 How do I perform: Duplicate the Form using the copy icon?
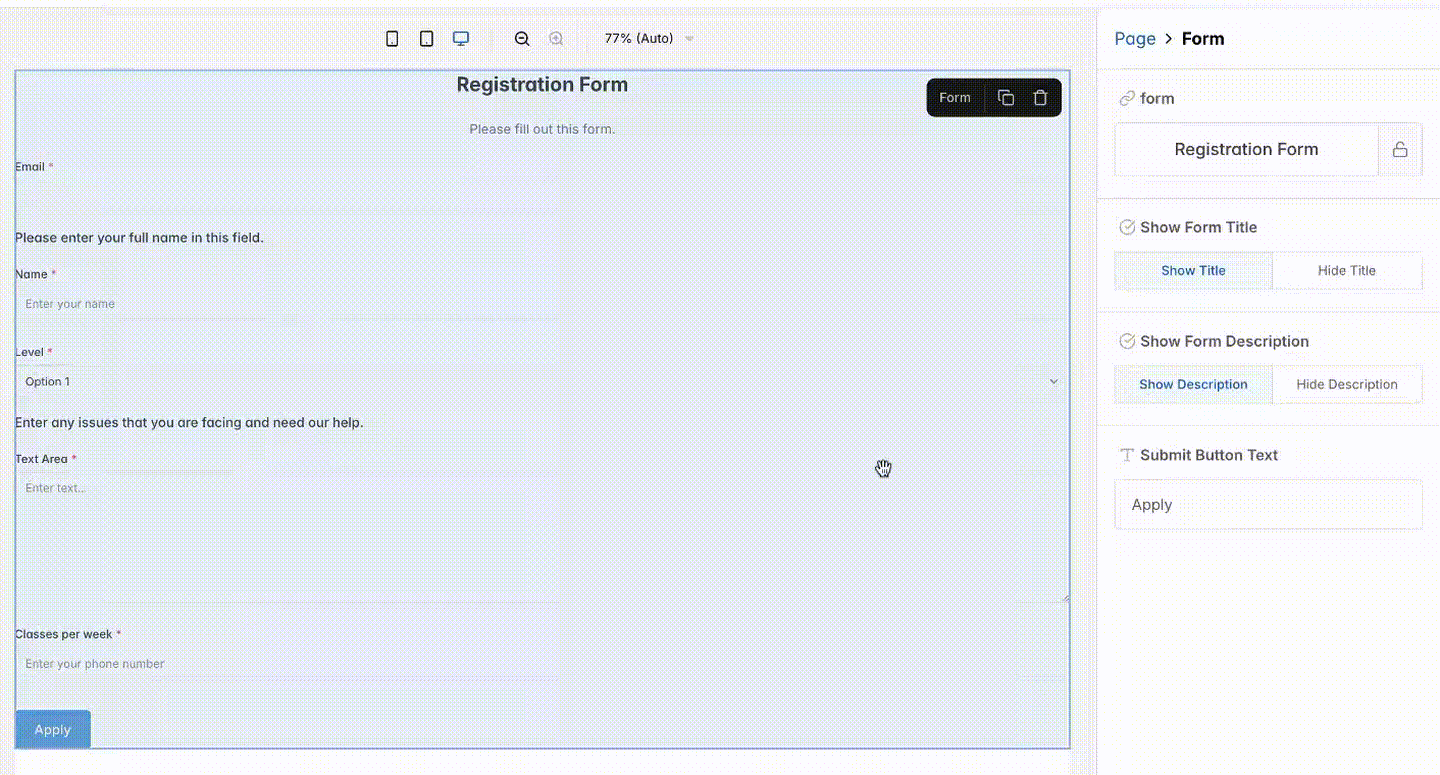click(1006, 97)
